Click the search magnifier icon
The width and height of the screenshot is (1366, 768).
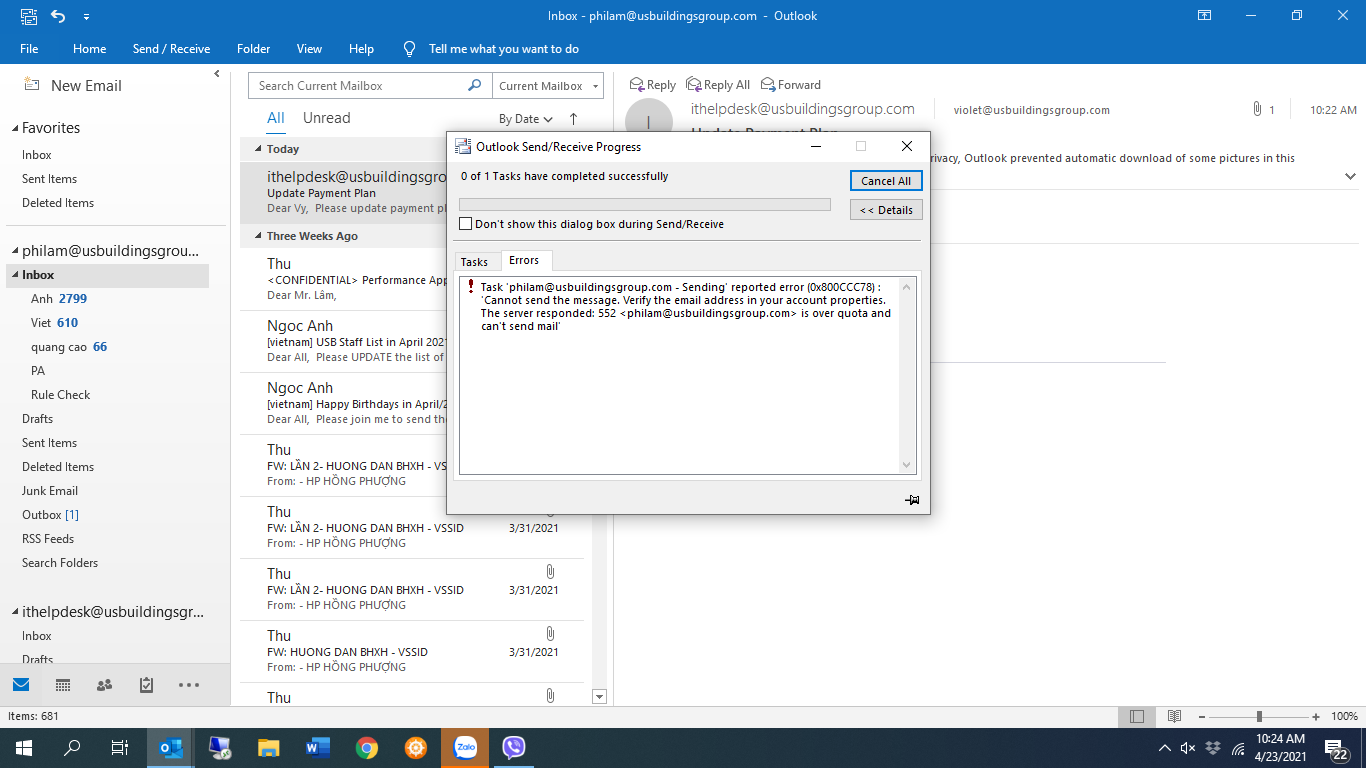pyautogui.click(x=475, y=85)
